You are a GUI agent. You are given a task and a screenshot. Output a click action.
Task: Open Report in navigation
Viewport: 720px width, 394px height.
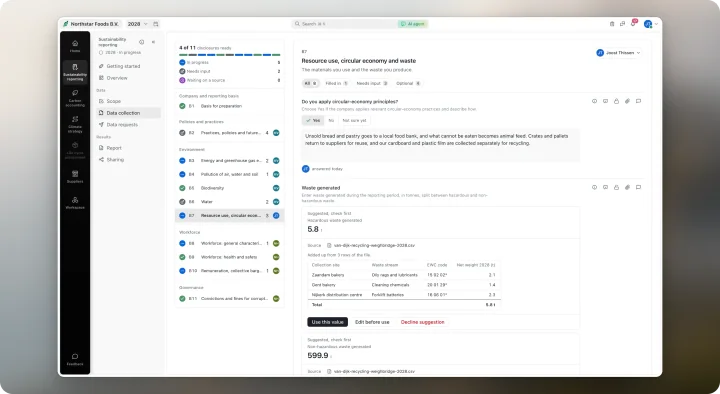click(x=128, y=148)
